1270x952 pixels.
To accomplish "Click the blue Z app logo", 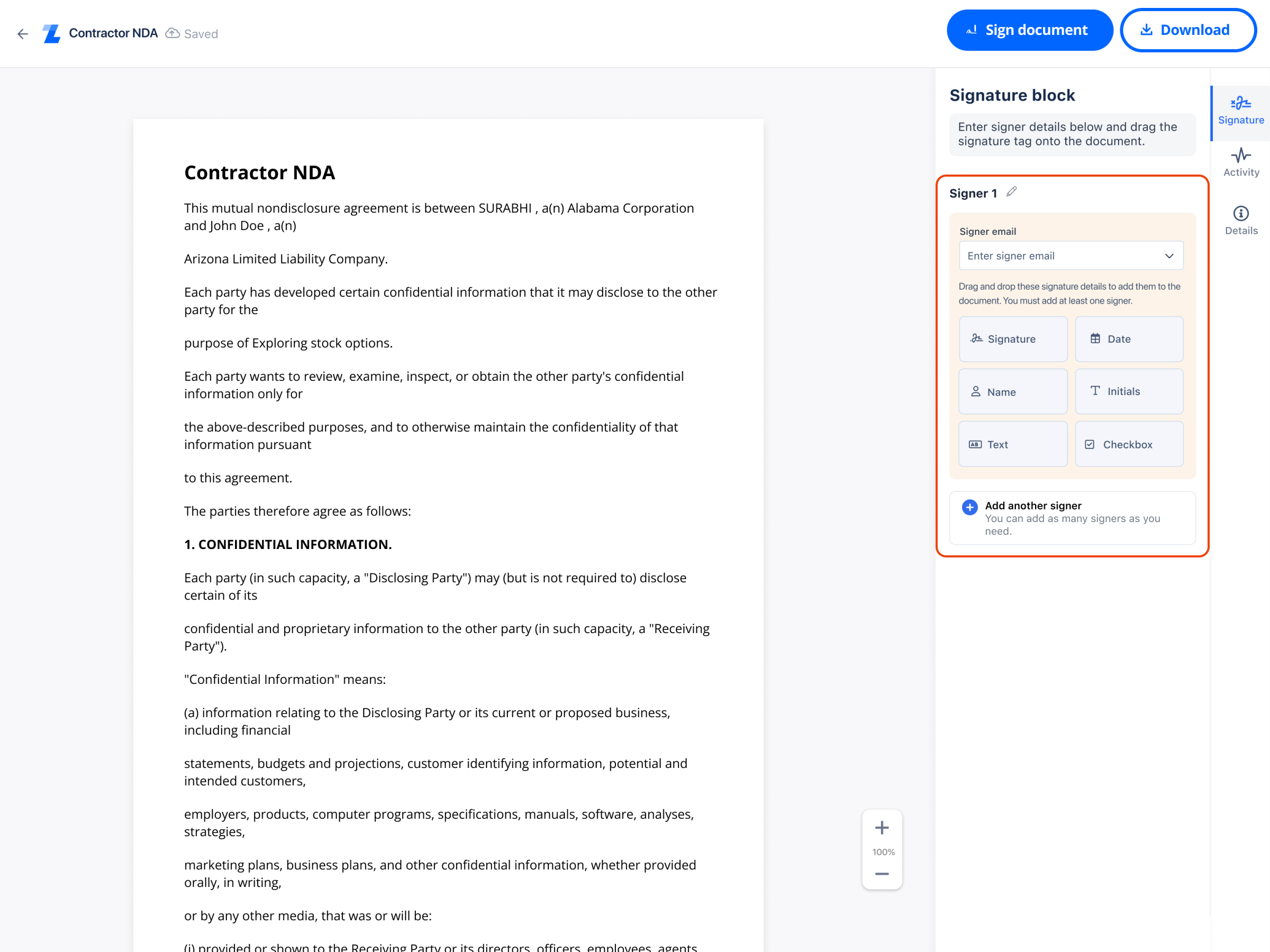I will pos(52,33).
